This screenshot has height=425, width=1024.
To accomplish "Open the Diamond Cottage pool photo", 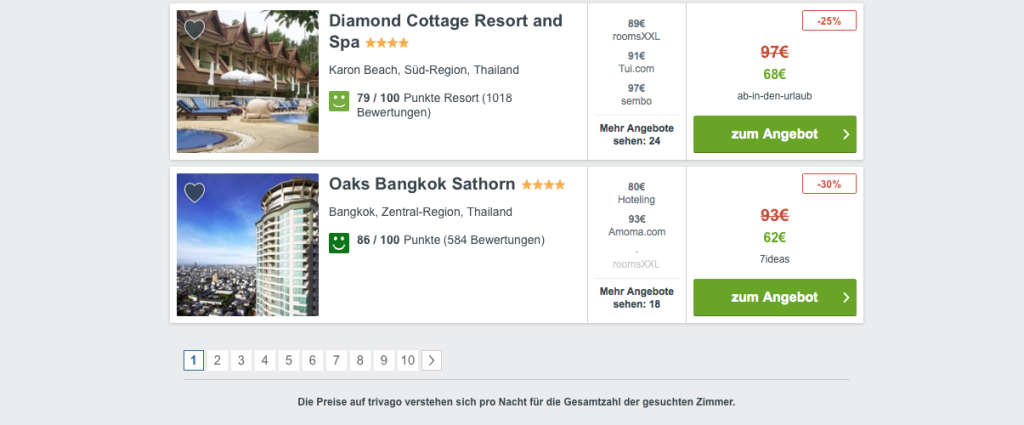I will pyautogui.click(x=248, y=82).
